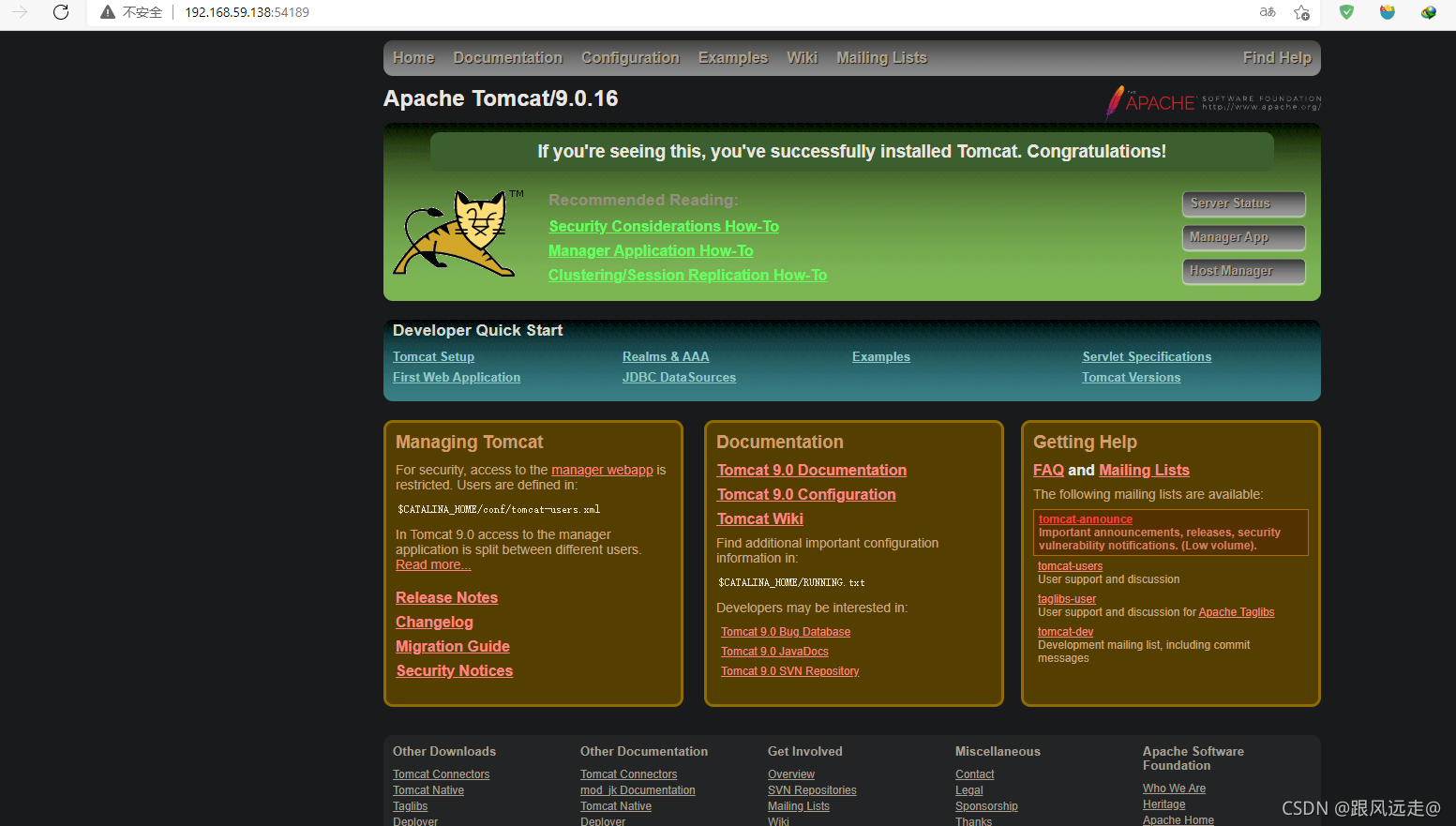Open tomcat-announce mailing list link
Viewport: 1456px width, 826px height.
(x=1086, y=519)
